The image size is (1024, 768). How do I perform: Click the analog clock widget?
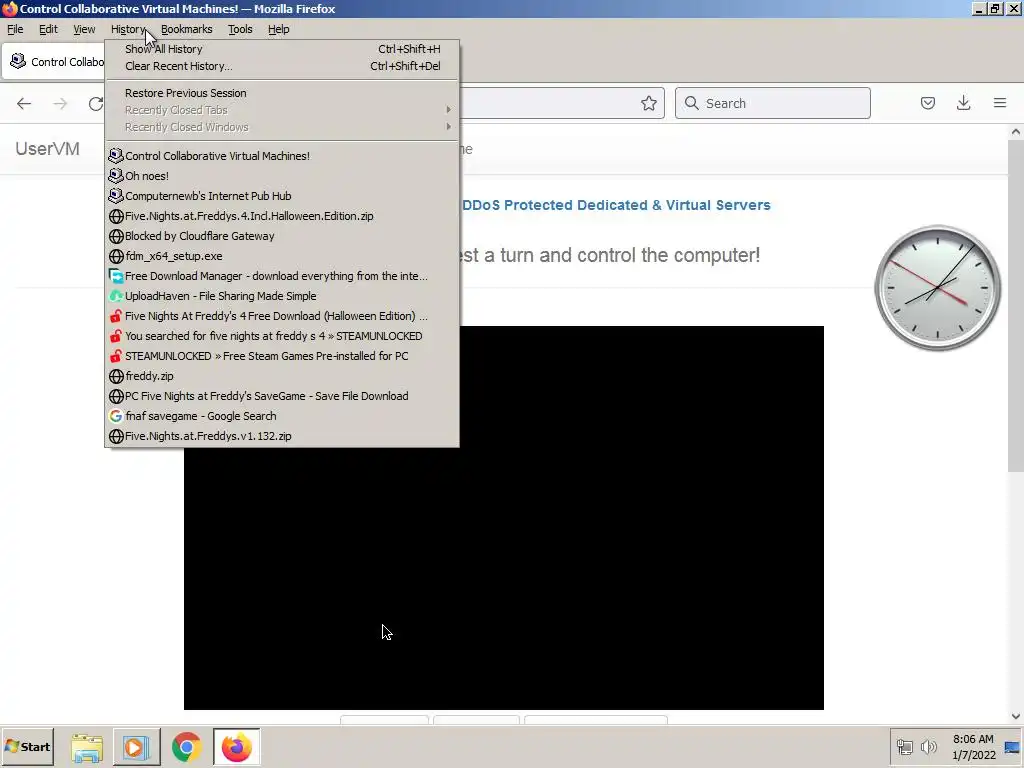937,287
